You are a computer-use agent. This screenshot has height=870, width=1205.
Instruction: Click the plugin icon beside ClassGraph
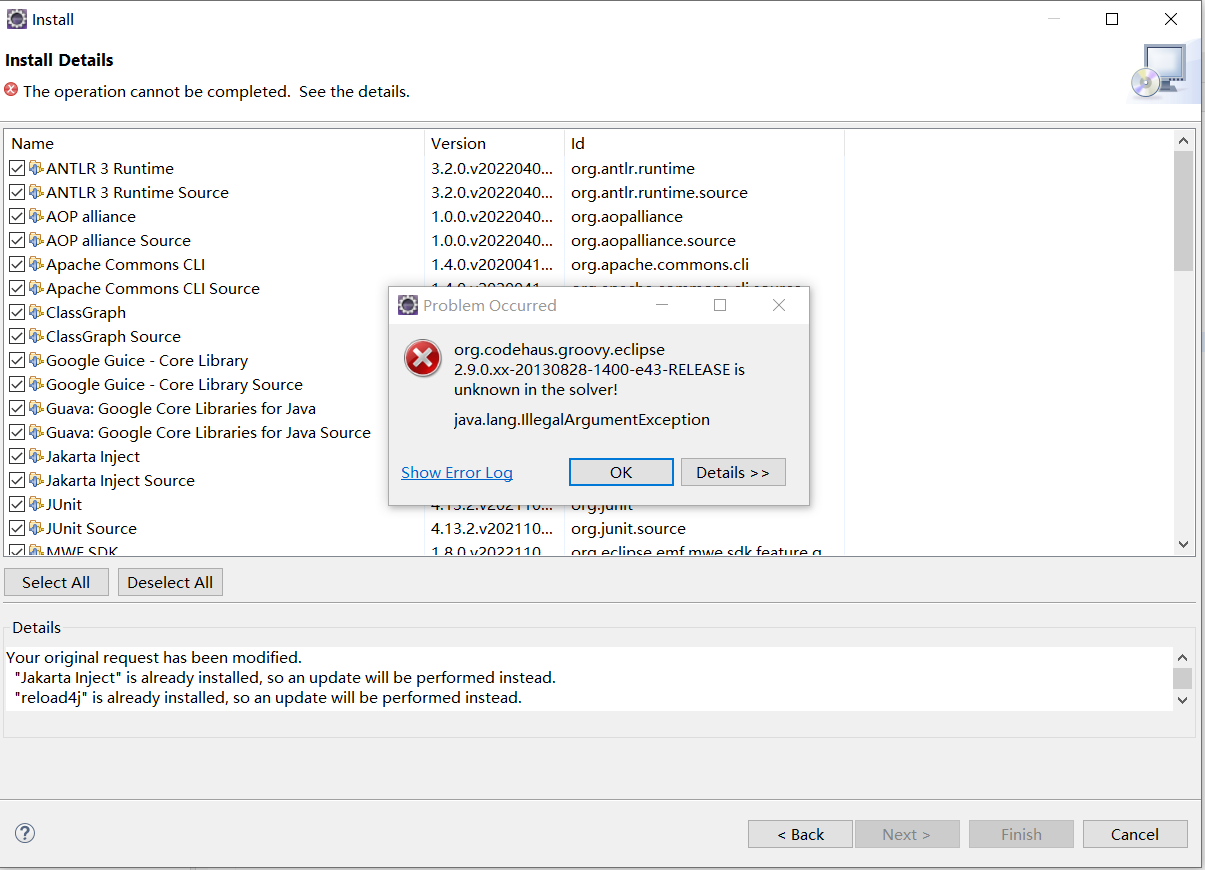click(36, 312)
